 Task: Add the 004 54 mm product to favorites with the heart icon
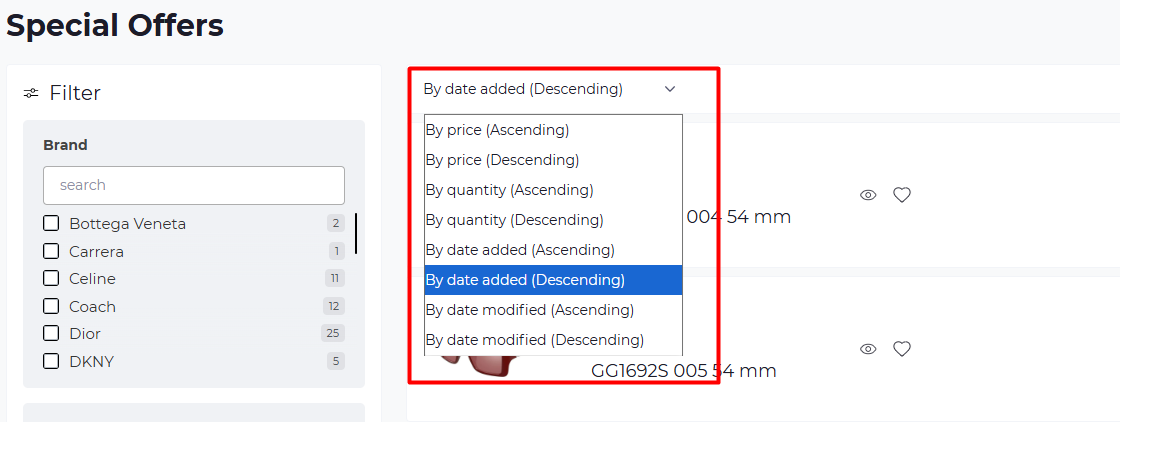point(902,195)
